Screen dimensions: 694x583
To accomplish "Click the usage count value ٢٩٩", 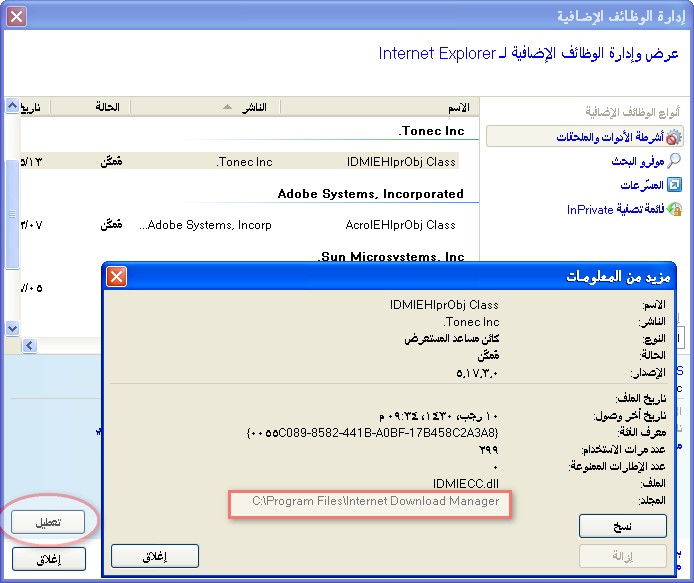I will pyautogui.click(x=489, y=450).
